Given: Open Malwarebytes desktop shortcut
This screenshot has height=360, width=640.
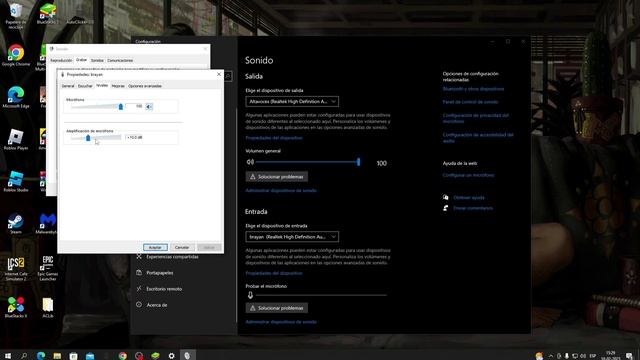Looking at the screenshot, I should [x=47, y=223].
